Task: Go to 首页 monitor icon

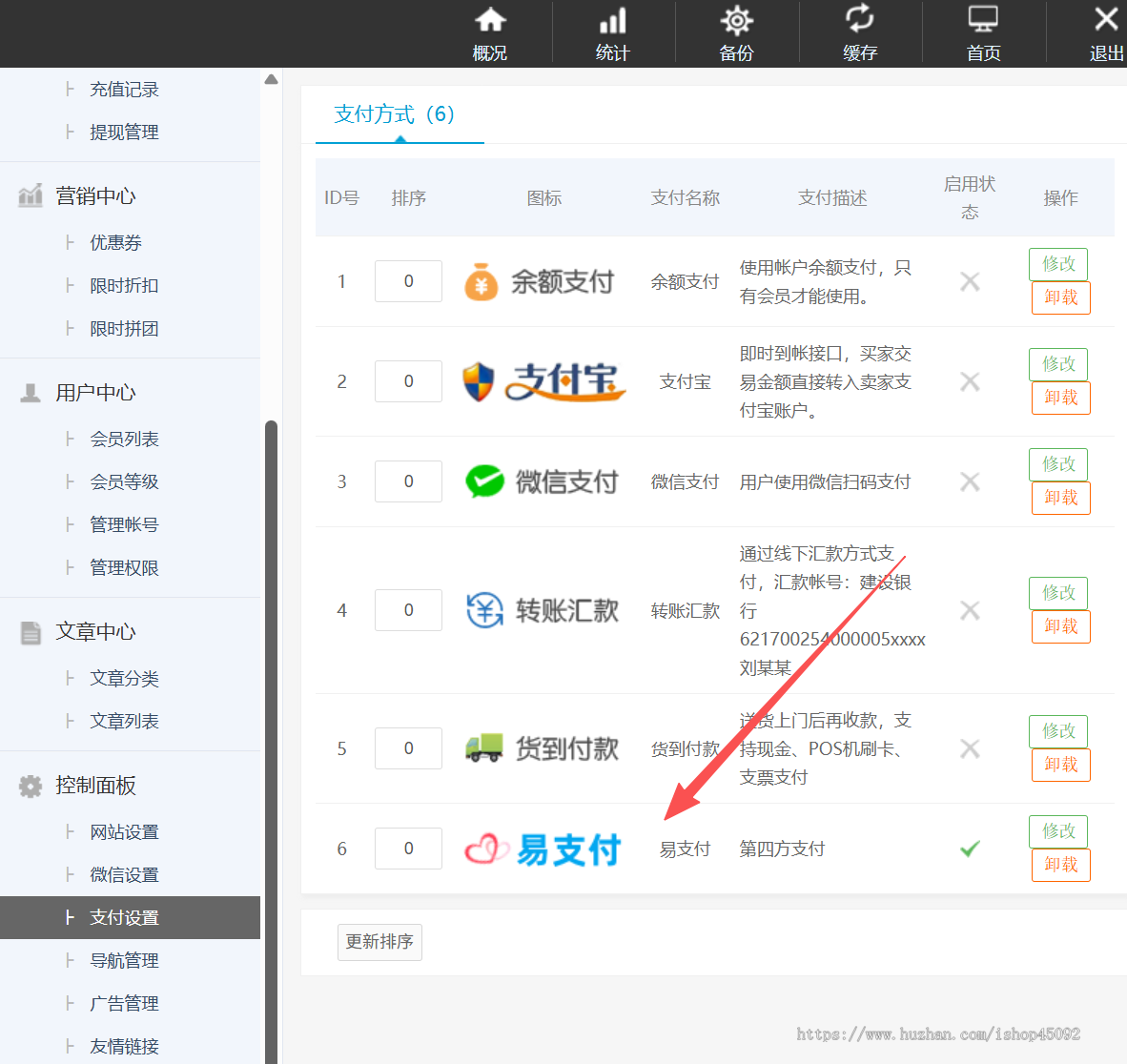Action: [x=983, y=19]
